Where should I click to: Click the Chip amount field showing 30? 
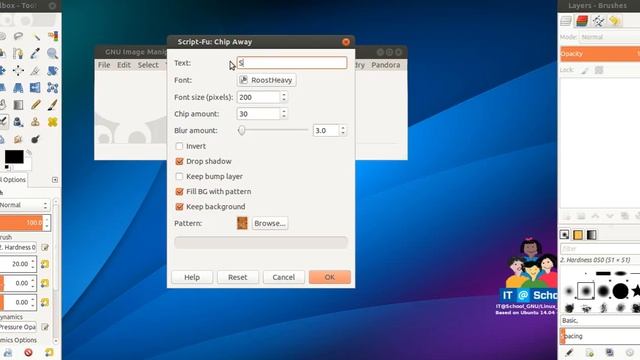click(259, 114)
